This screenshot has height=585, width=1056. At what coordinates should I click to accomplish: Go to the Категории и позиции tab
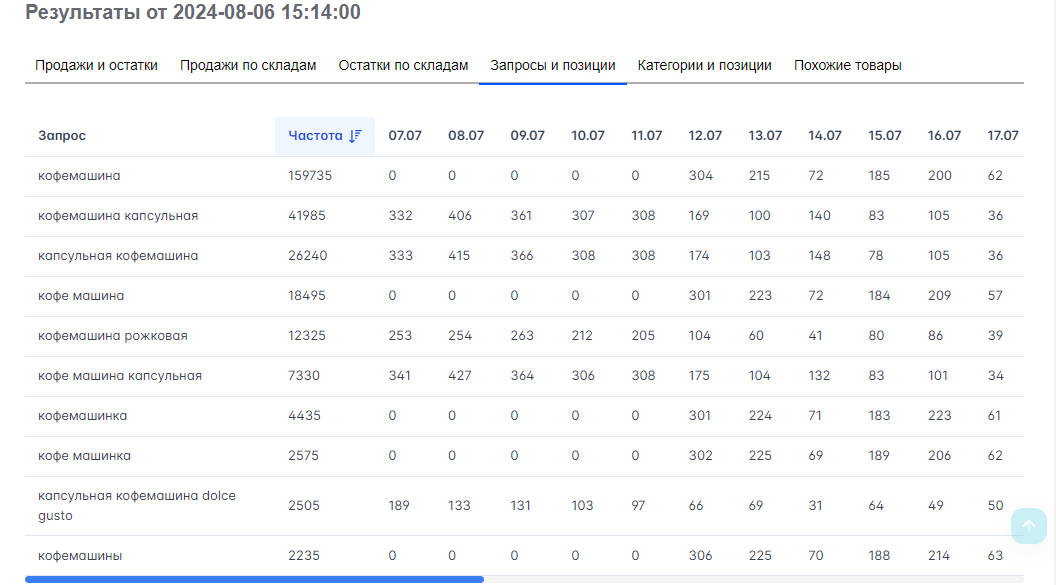(704, 65)
